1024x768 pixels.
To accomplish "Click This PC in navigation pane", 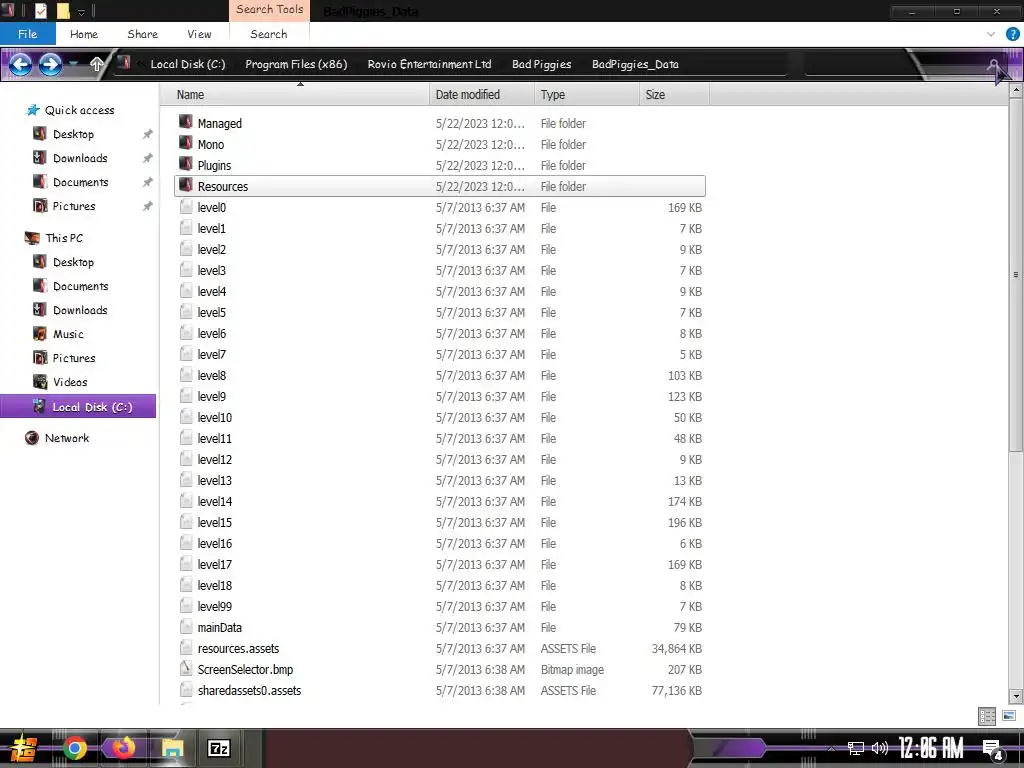I will point(64,238).
